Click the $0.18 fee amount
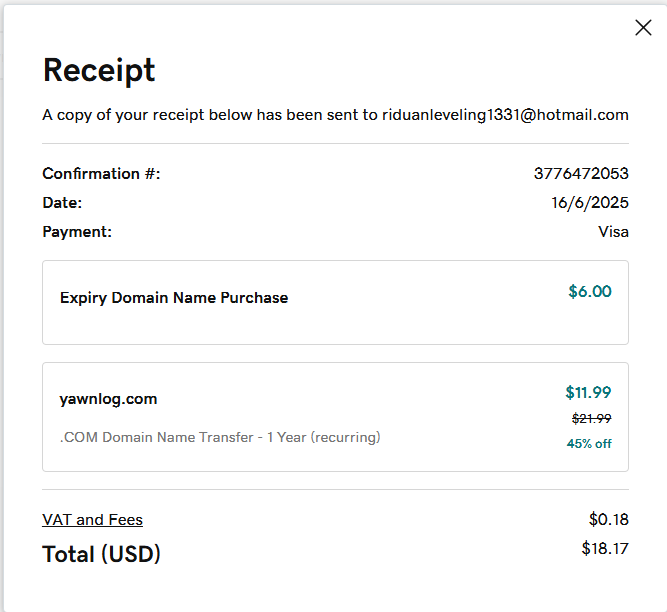This screenshot has height=612, width=667. [609, 520]
